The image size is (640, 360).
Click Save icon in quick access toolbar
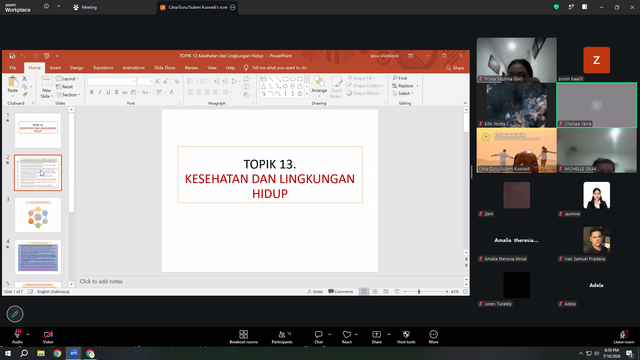[x=12, y=56]
